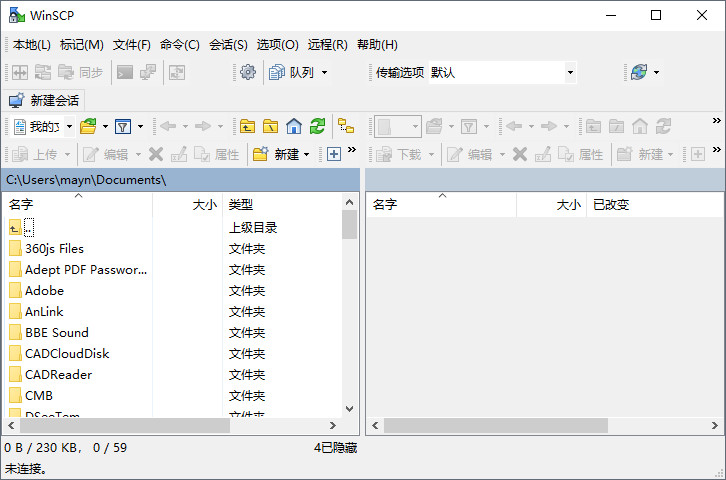Open the preferences gear icon
Viewport: 726px width, 480px height.
point(248,72)
